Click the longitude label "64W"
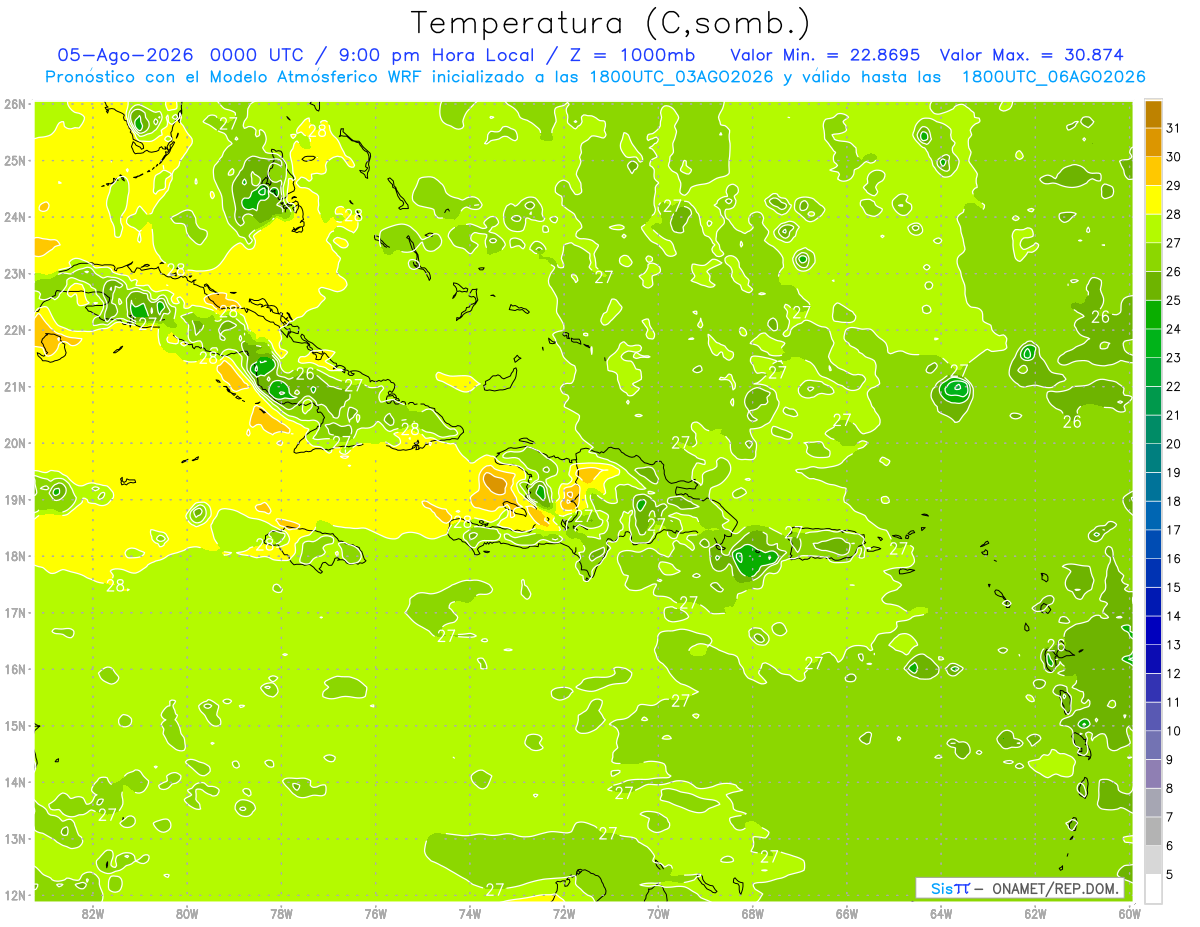The image size is (1200, 927). tap(941, 913)
